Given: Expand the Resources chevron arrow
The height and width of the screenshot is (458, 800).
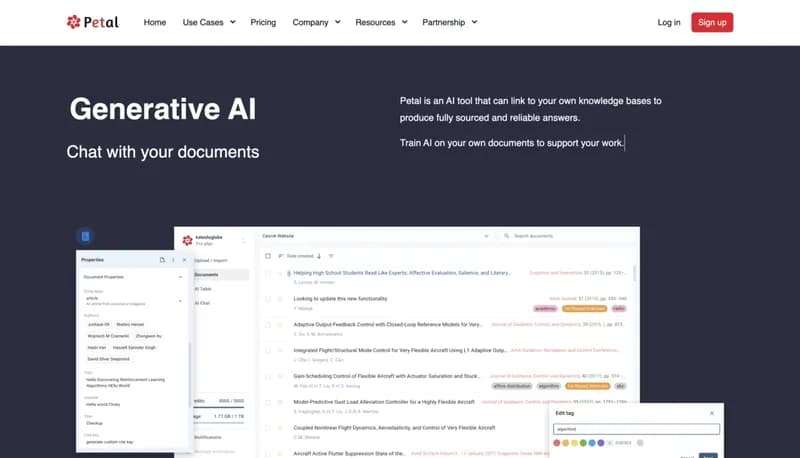Looking at the screenshot, I should click(405, 22).
